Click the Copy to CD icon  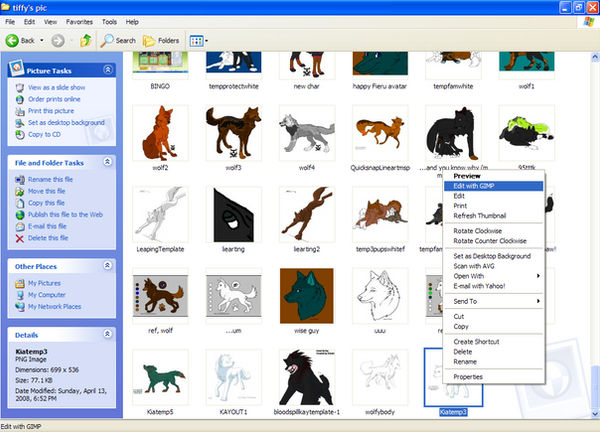click(20, 134)
